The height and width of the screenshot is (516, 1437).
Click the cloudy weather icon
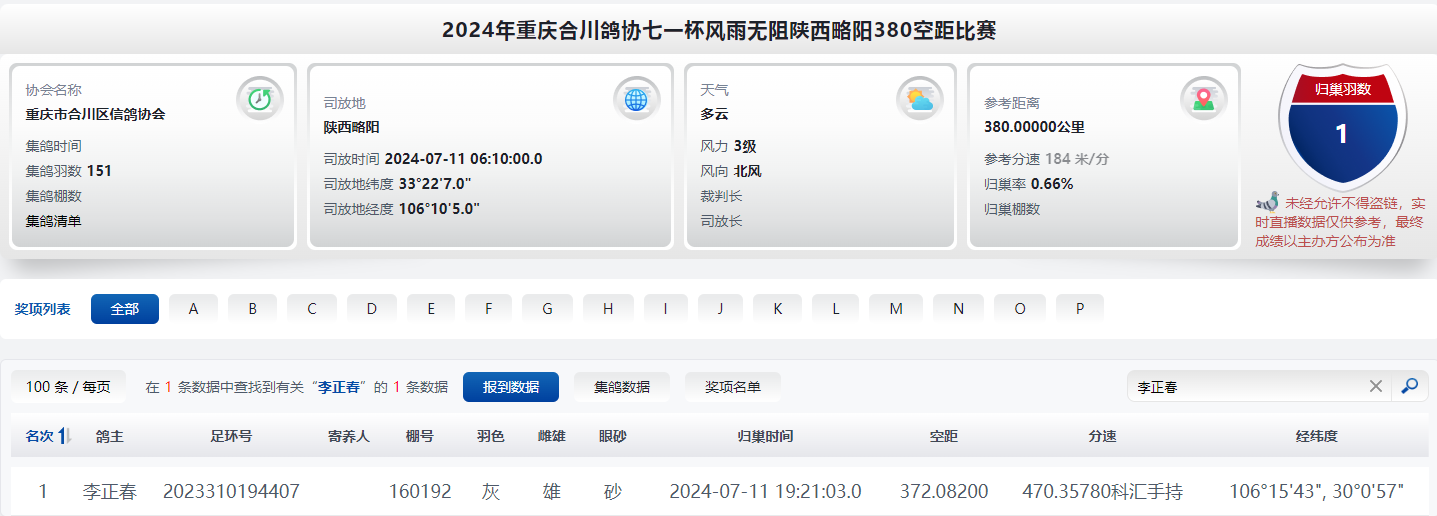[x=919, y=99]
